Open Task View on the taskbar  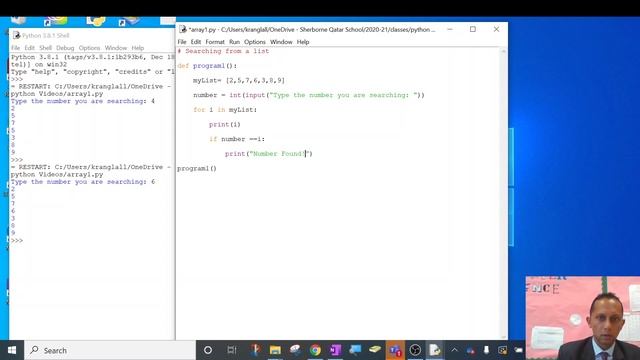pyautogui.click(x=231, y=350)
